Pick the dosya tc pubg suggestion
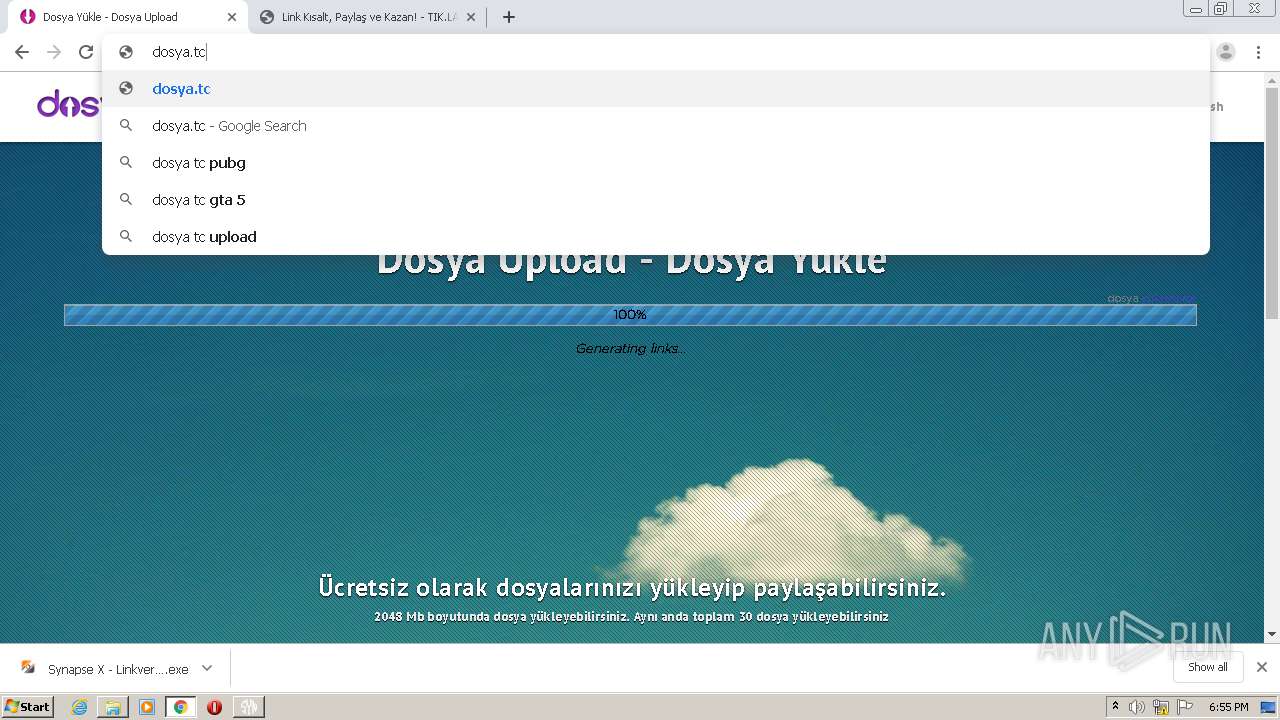This screenshot has height=720, width=1280. (656, 163)
